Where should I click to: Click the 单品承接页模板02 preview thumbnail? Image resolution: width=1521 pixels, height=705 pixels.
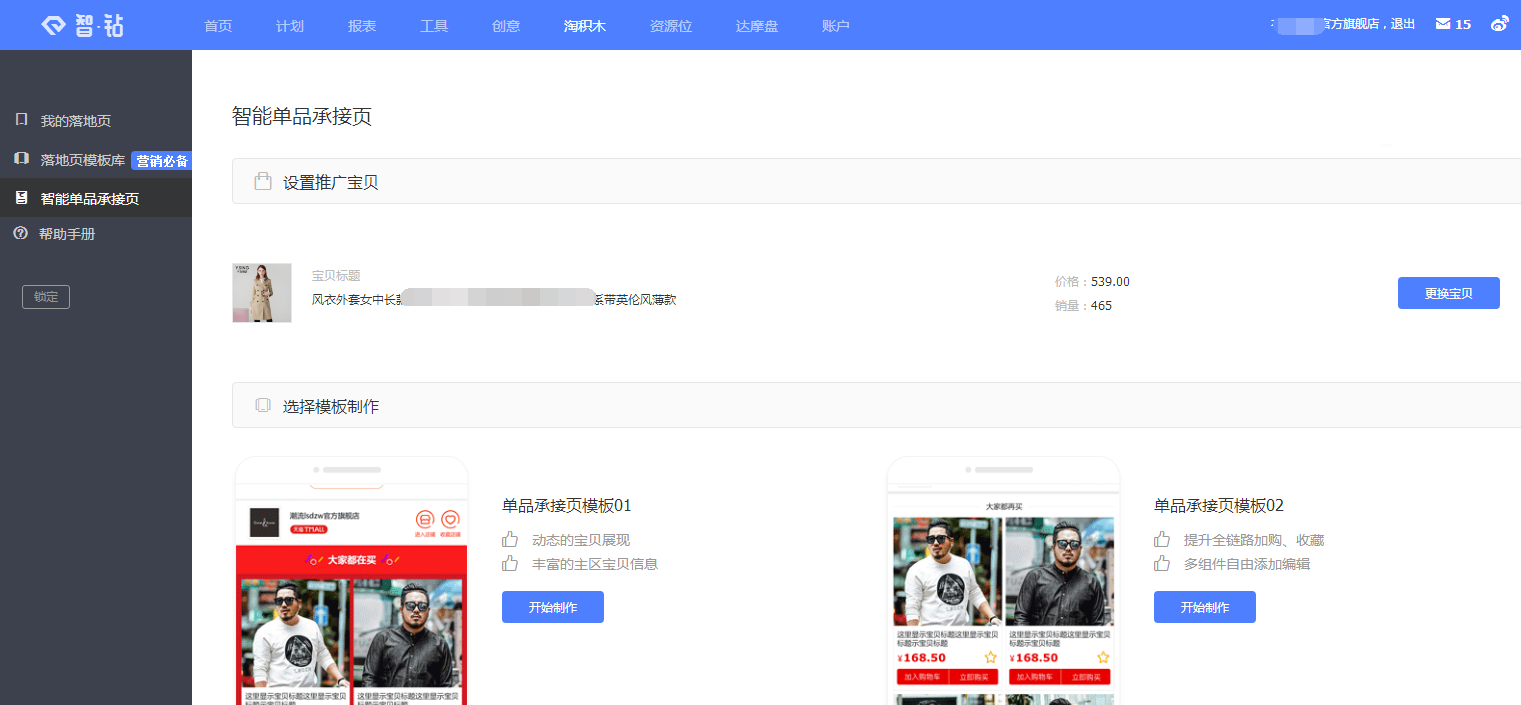(1002, 580)
